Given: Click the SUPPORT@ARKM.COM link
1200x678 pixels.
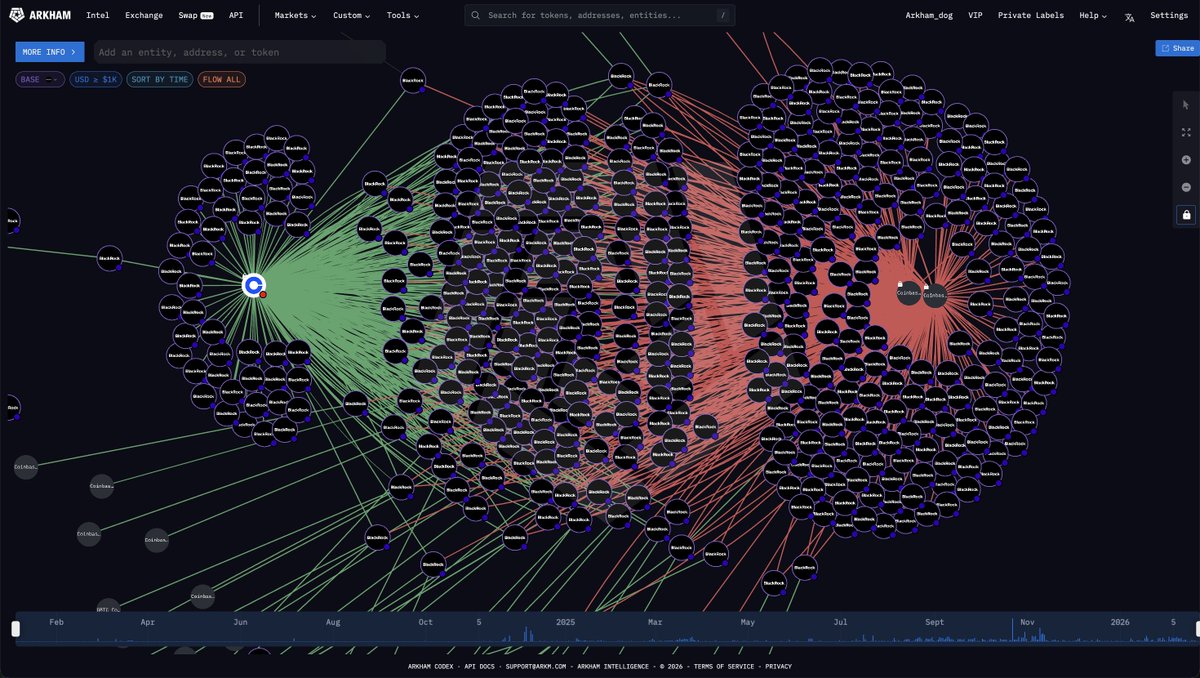Looking at the screenshot, I should pos(536,666).
